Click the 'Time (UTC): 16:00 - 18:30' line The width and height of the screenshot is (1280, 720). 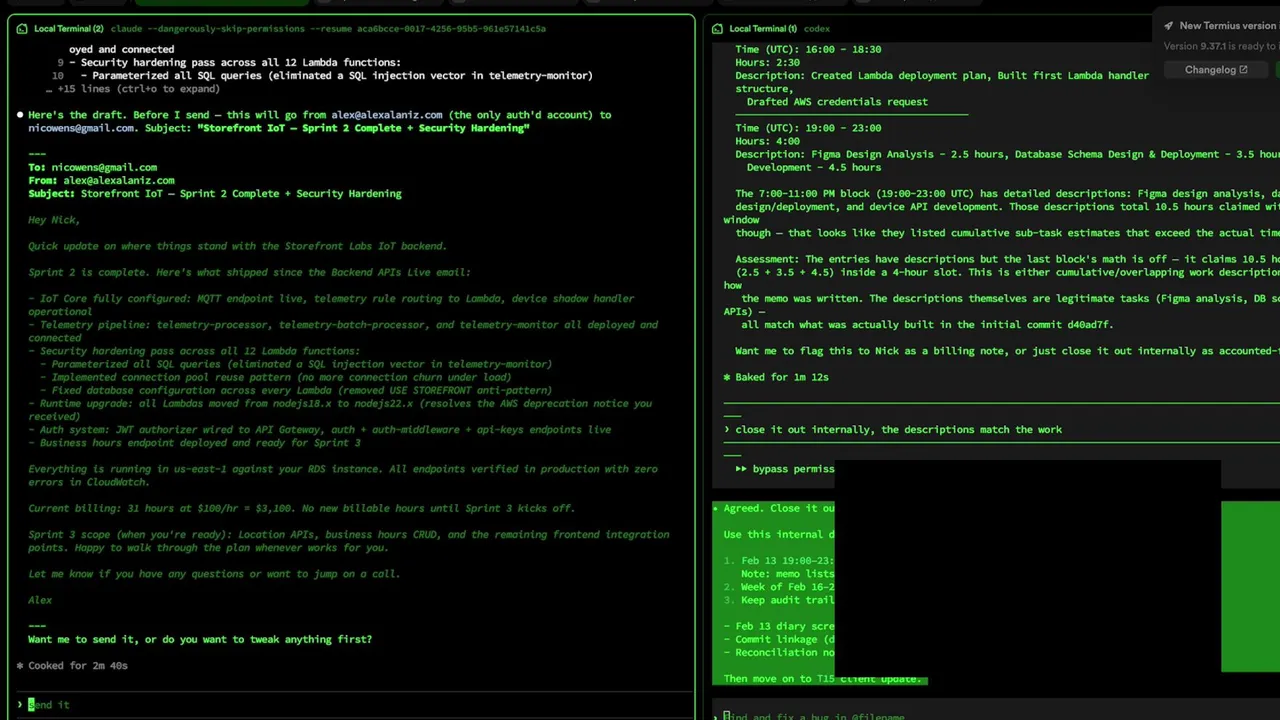(808, 49)
